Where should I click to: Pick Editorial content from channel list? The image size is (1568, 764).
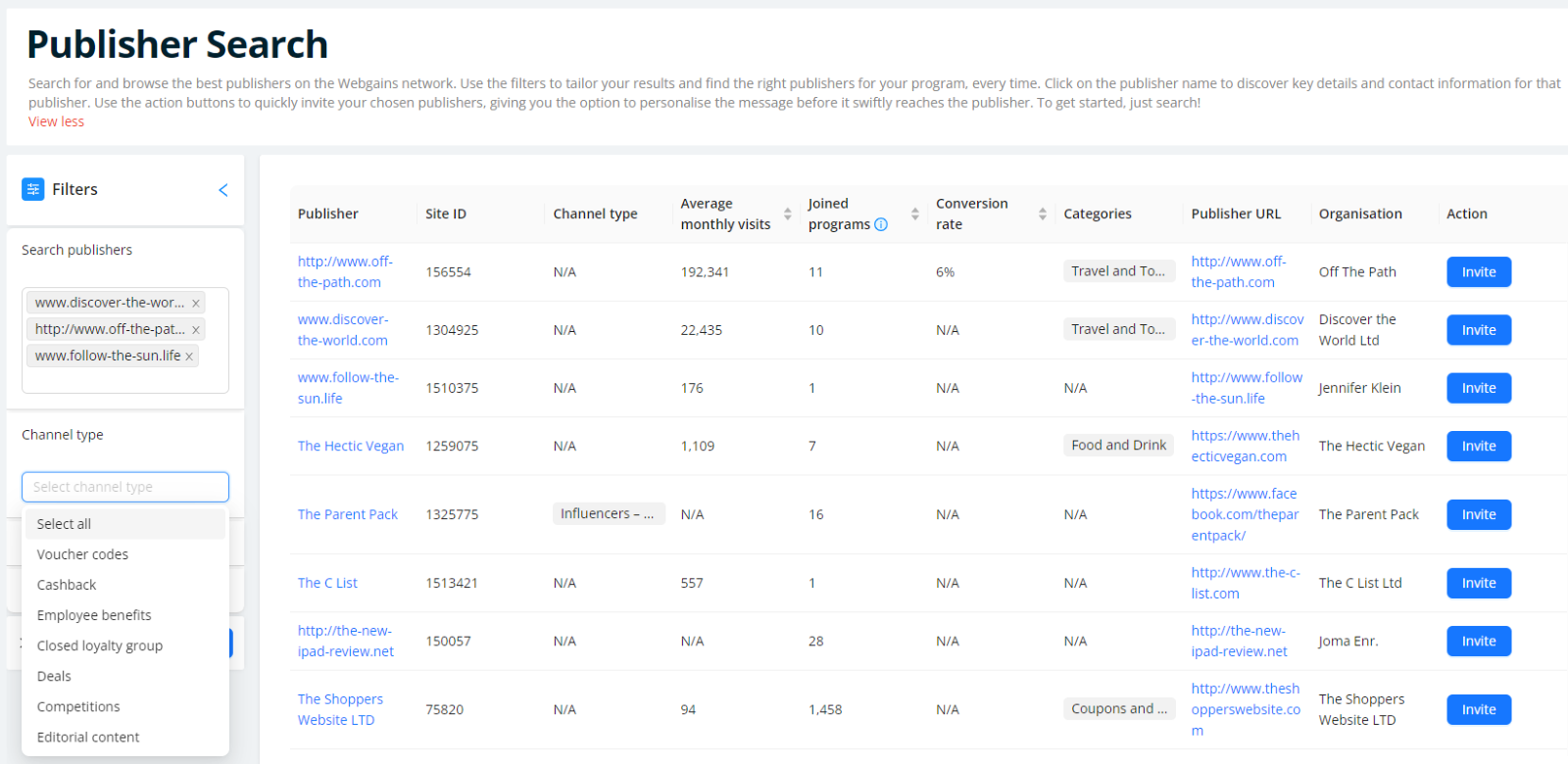88,737
